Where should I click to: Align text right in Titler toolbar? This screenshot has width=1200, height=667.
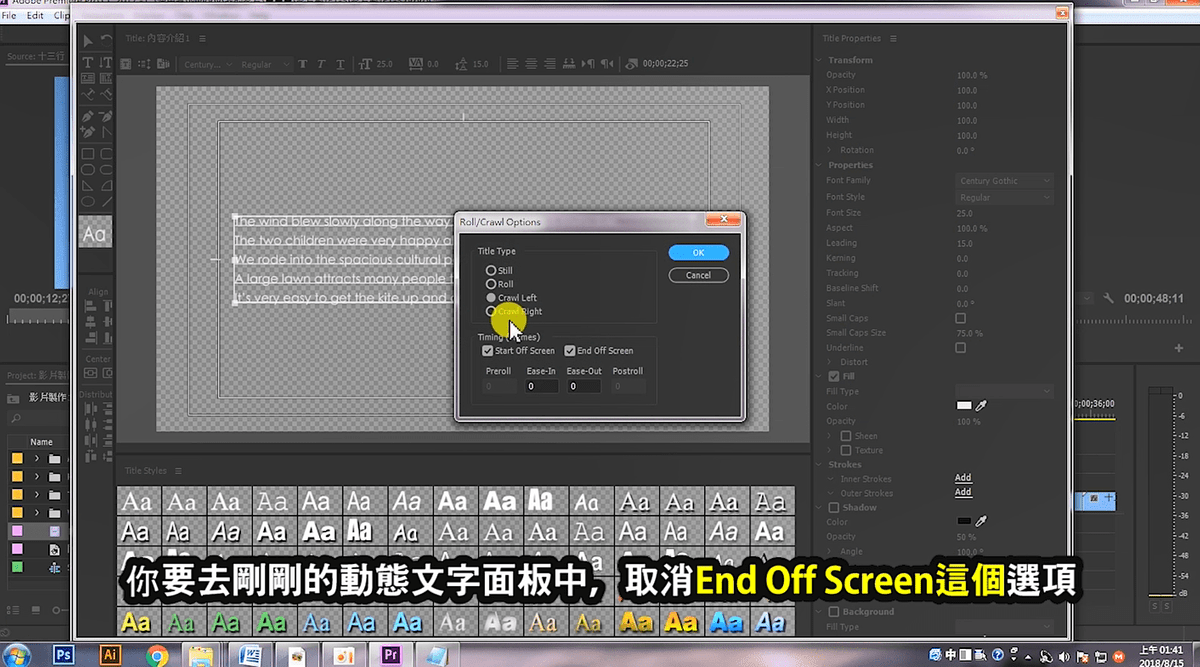point(548,64)
